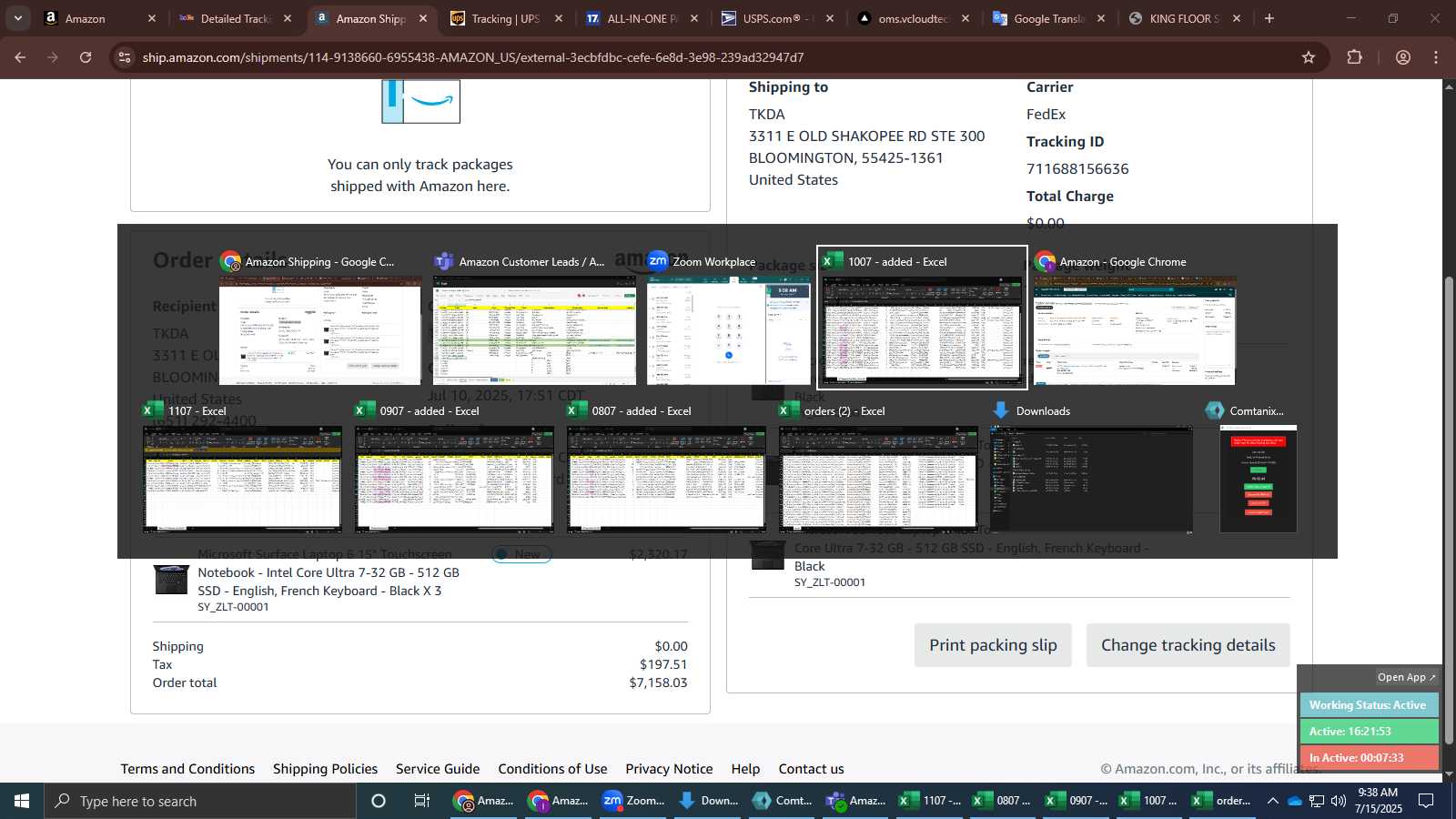Image resolution: width=1456 pixels, height=819 pixels.
Task: Open network icon in system tray
Action: [1317, 801]
